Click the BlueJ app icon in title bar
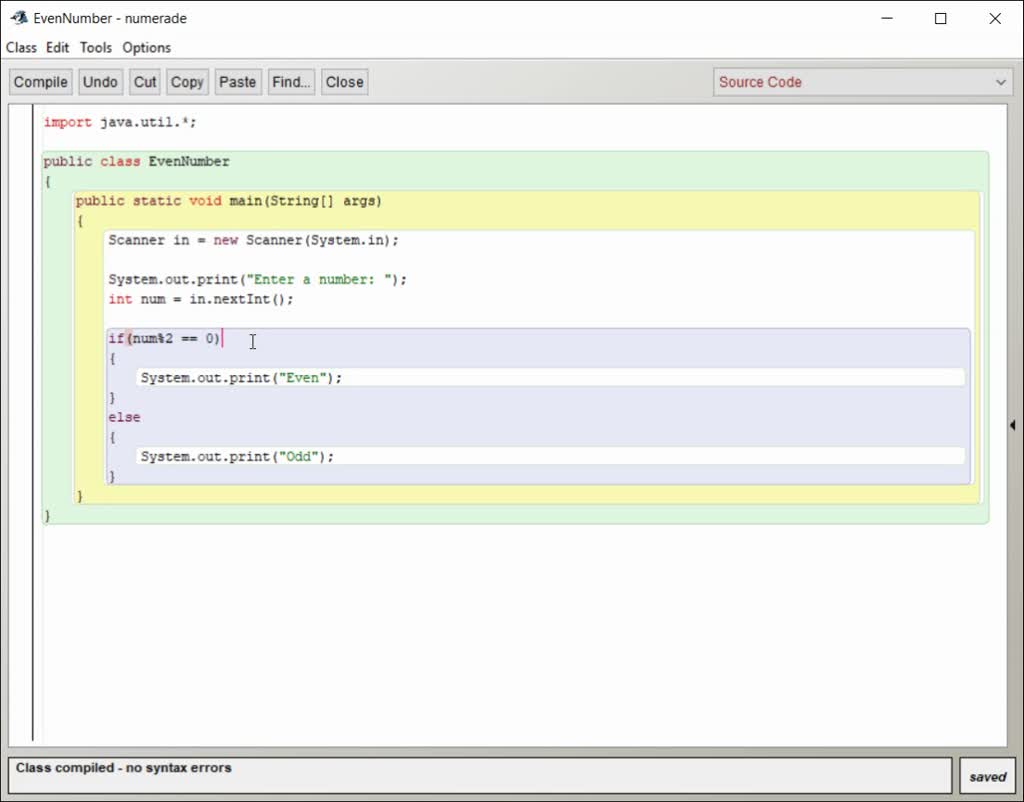The image size is (1024, 802). tap(19, 18)
